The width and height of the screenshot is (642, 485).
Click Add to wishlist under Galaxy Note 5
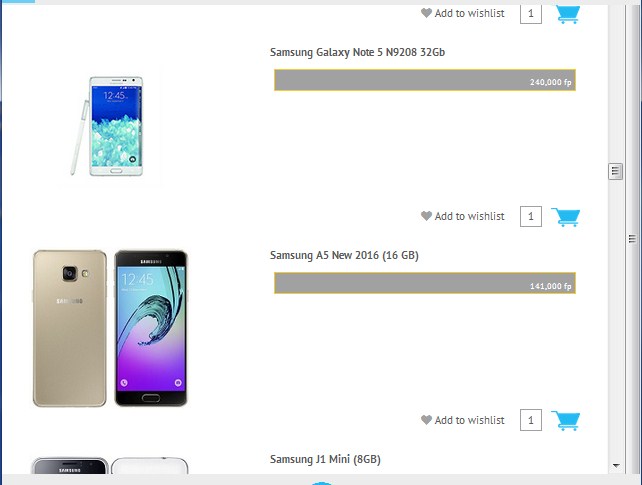click(469, 216)
